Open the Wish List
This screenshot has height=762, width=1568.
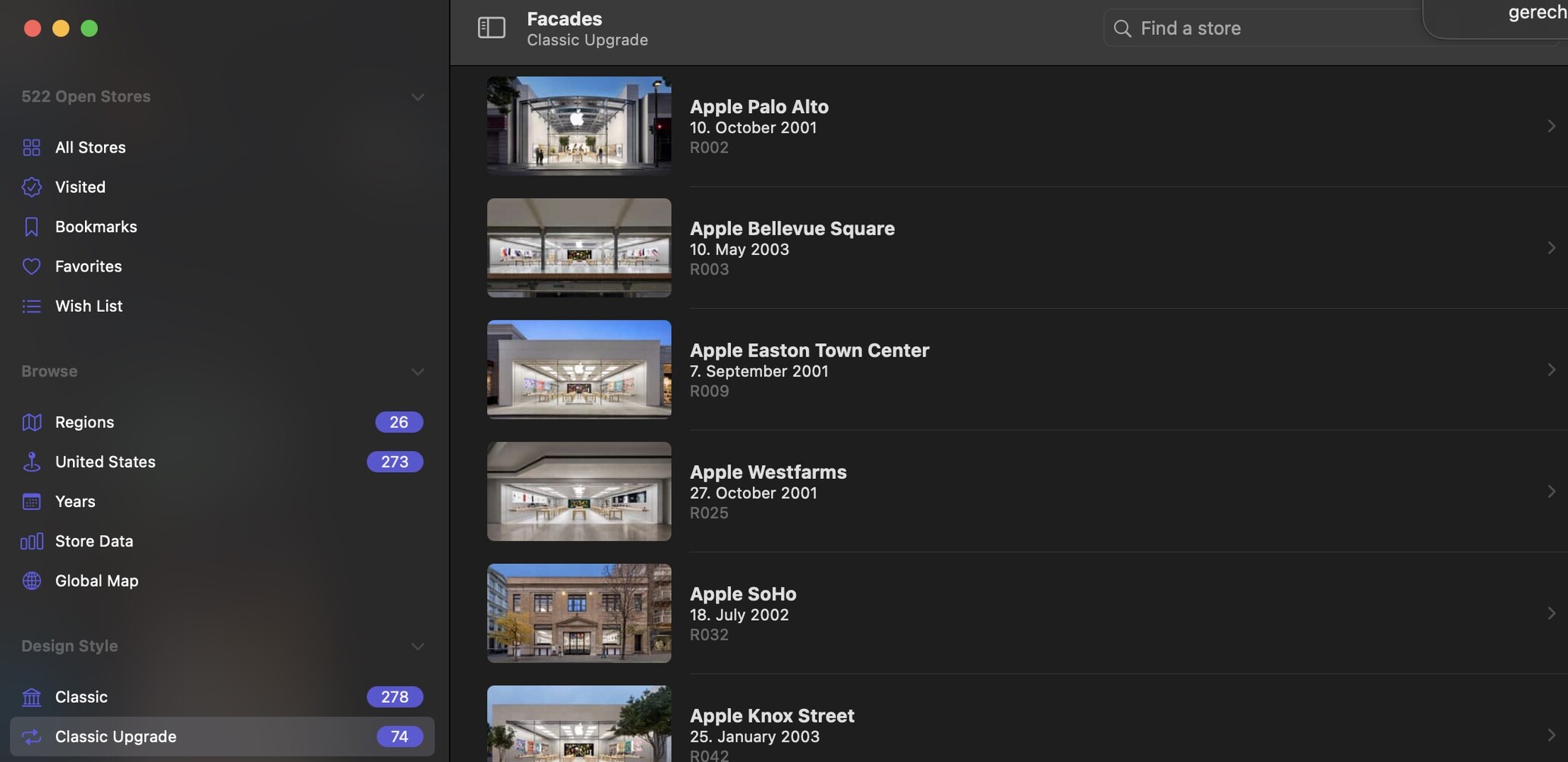pyautogui.click(x=222, y=306)
